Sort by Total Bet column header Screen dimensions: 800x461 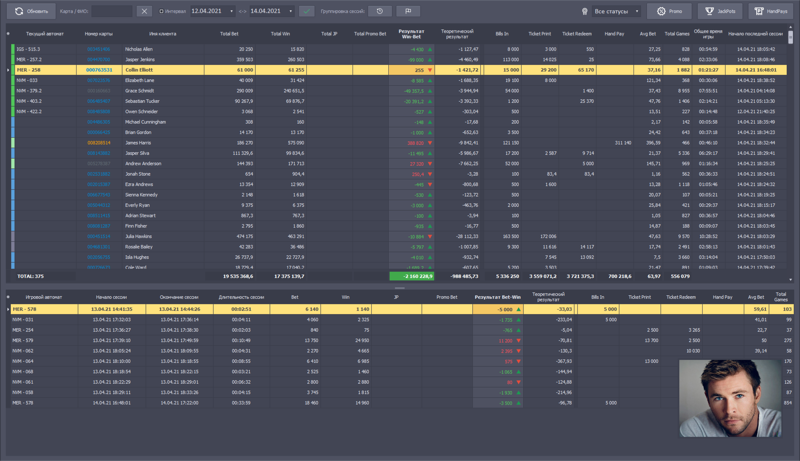point(229,34)
